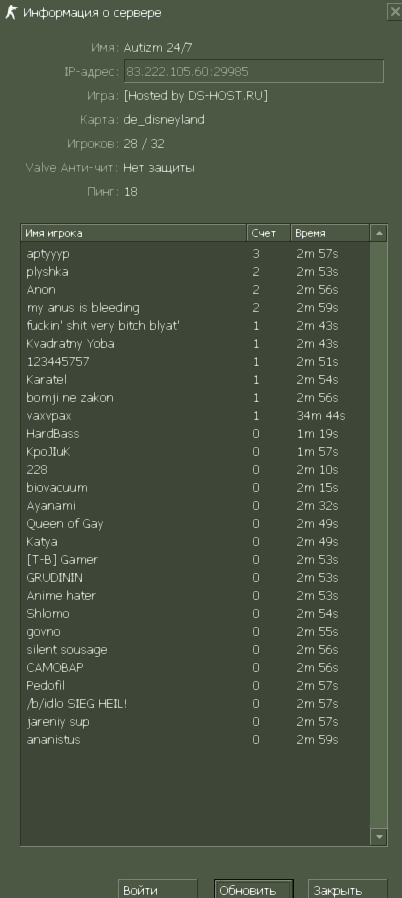Select player HardBass in the list
This screenshot has width=402, height=898.
[195, 434]
